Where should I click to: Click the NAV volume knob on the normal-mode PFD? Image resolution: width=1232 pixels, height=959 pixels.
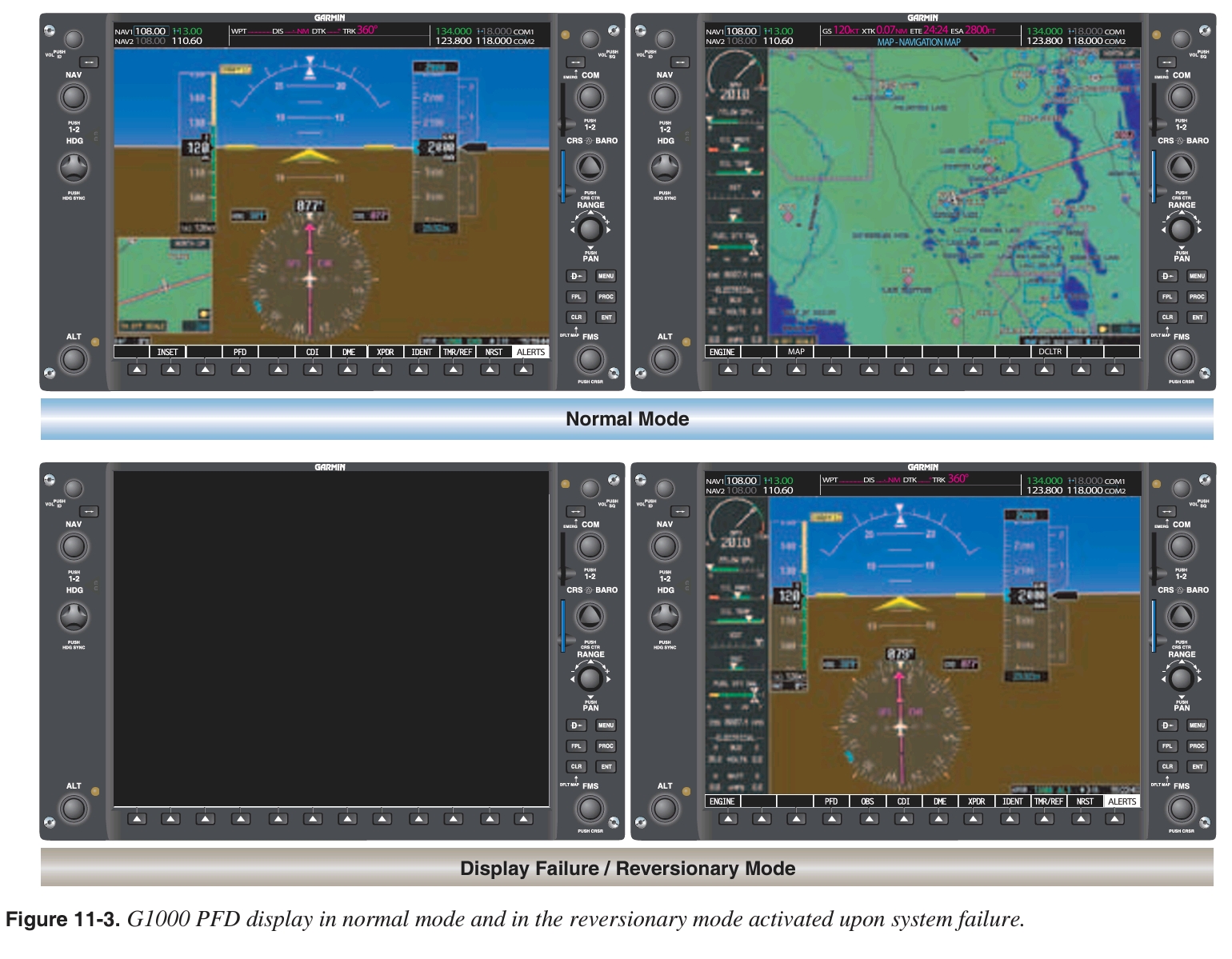74,39
